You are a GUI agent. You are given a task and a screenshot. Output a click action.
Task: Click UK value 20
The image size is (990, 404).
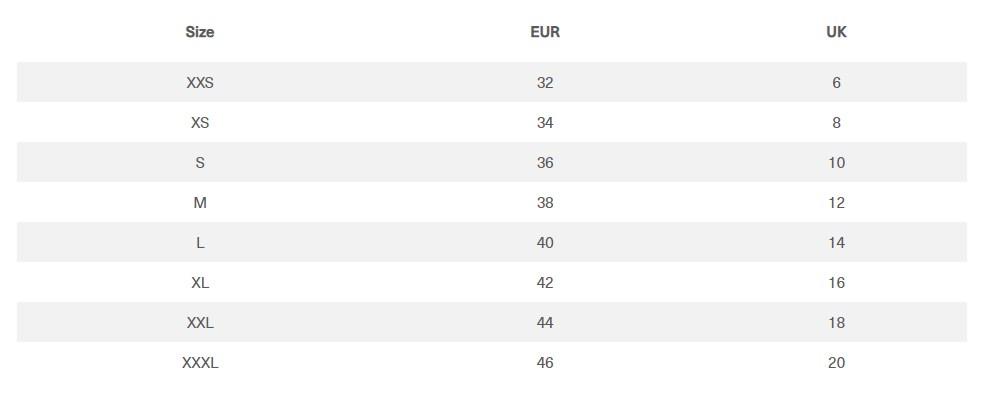pyautogui.click(x=836, y=363)
